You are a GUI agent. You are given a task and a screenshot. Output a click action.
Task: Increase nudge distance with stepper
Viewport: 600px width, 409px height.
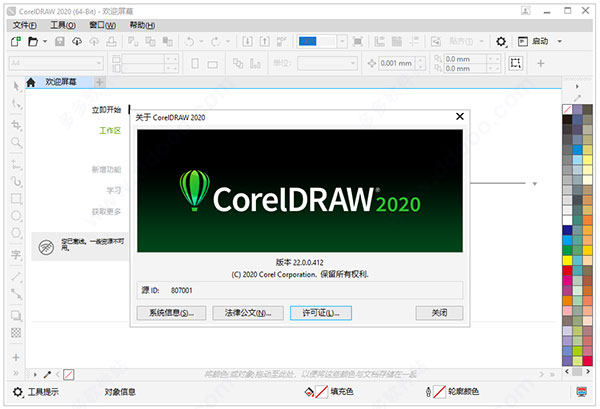pyautogui.click(x=420, y=60)
